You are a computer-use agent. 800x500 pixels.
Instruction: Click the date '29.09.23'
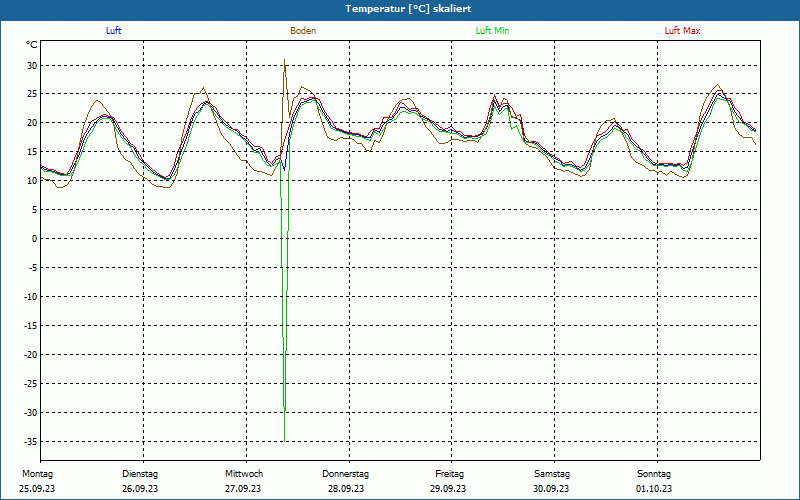[x=448, y=489]
